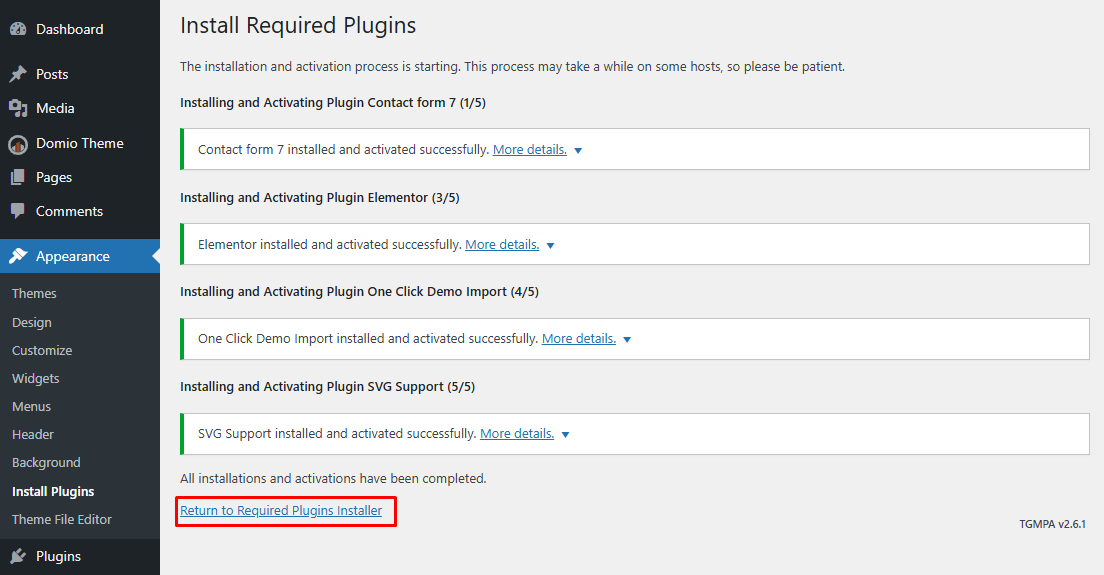Click the Media library icon

(x=18, y=108)
